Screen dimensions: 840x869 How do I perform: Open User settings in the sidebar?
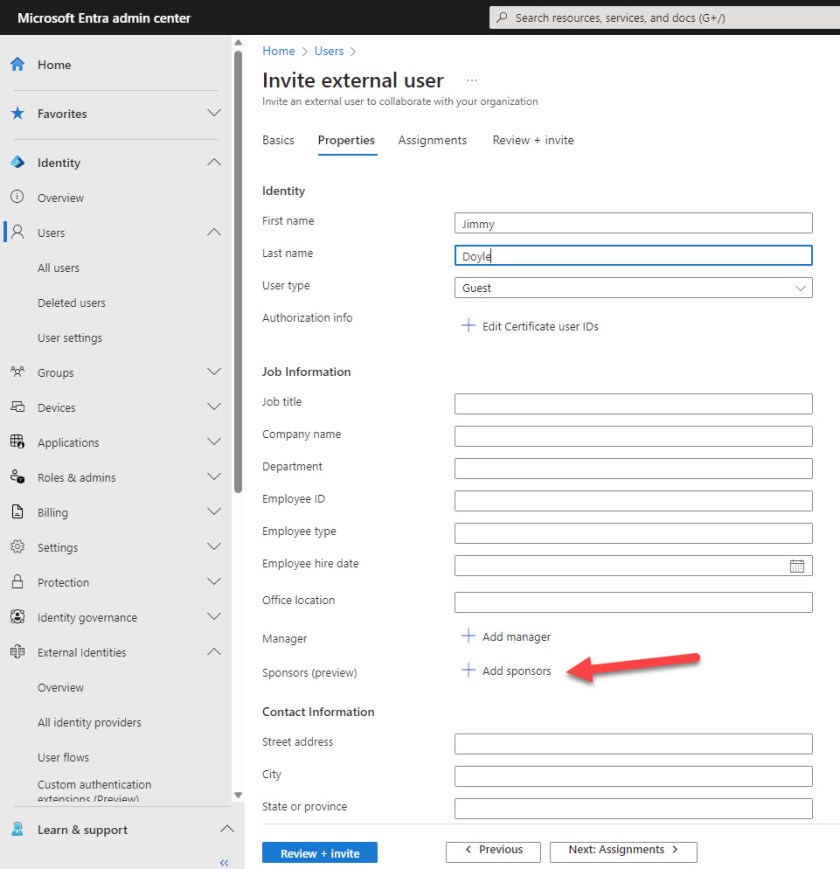70,338
